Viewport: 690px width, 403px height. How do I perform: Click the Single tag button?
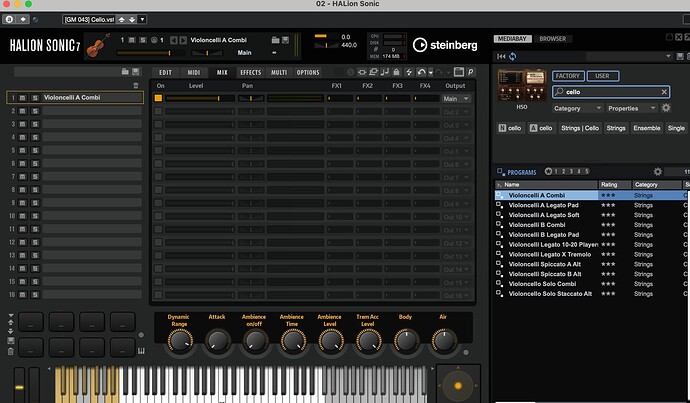676,128
